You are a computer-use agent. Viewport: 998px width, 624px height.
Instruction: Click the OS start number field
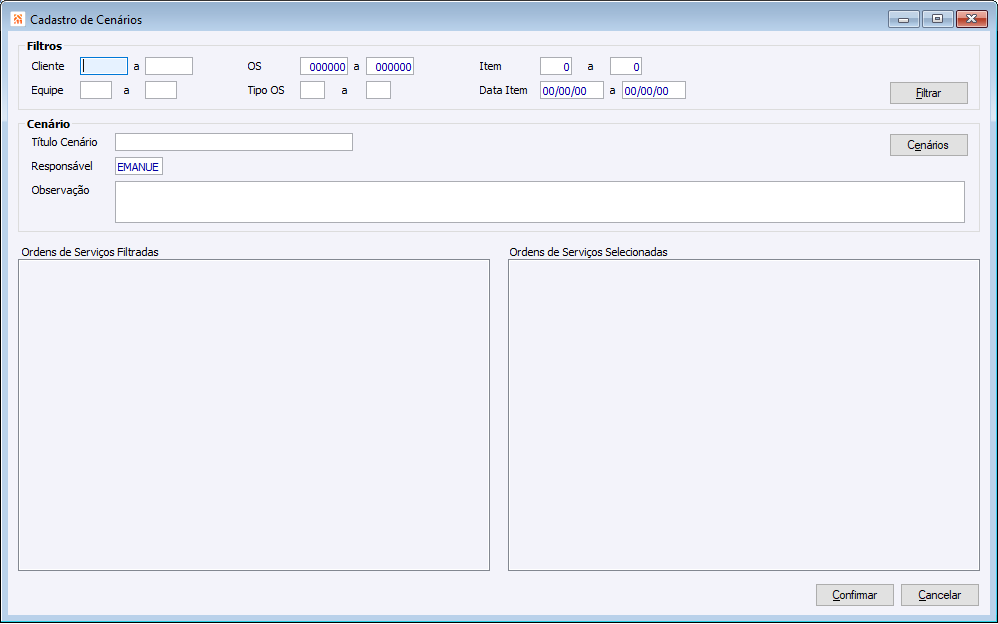coord(324,66)
